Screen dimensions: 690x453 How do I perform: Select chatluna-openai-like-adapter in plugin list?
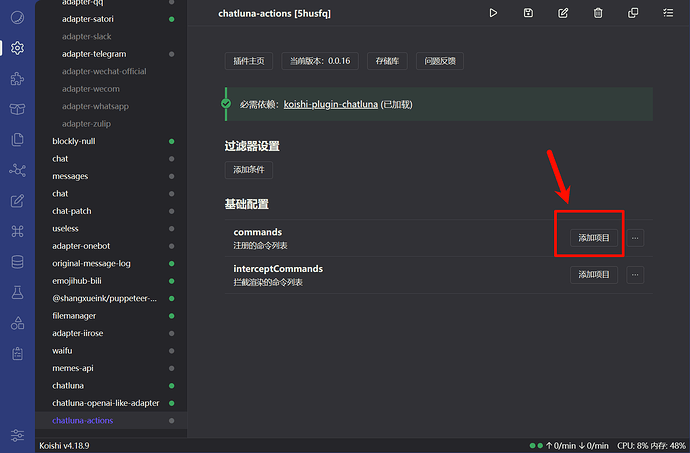click(105, 403)
